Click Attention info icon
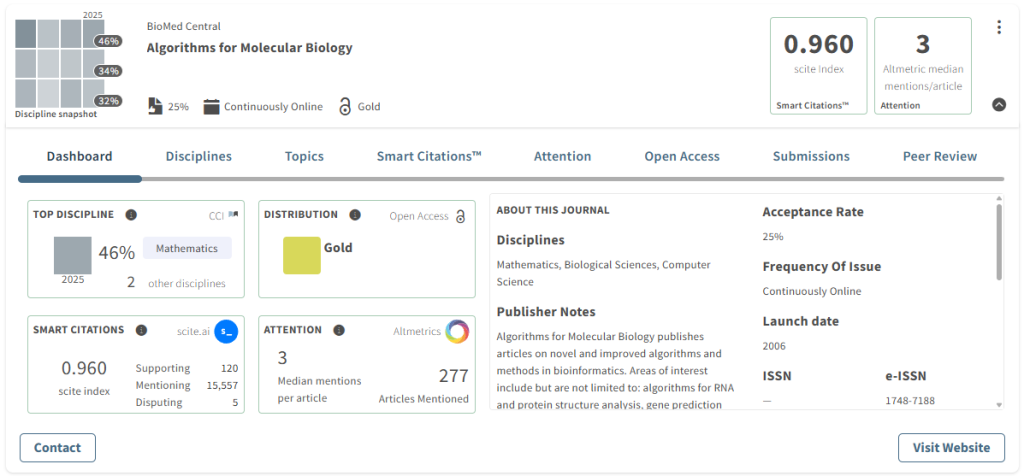This screenshot has height=476, width=1024. click(x=338, y=330)
